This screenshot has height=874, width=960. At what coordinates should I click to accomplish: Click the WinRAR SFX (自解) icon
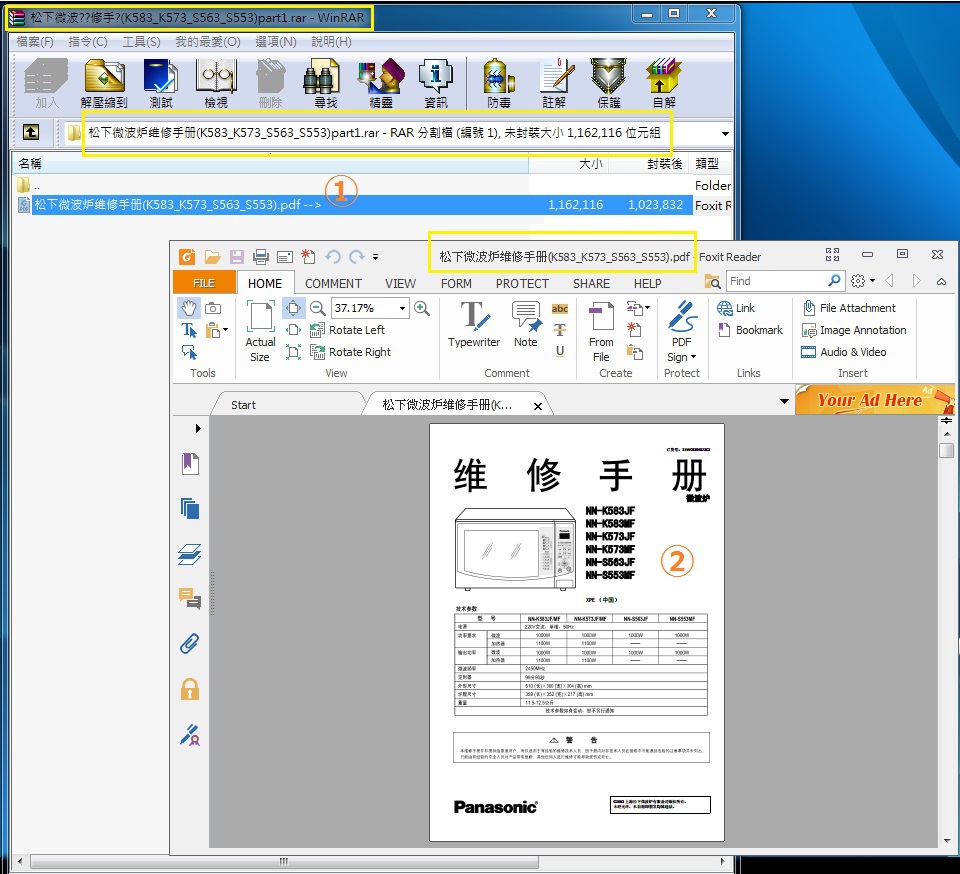coord(664,83)
